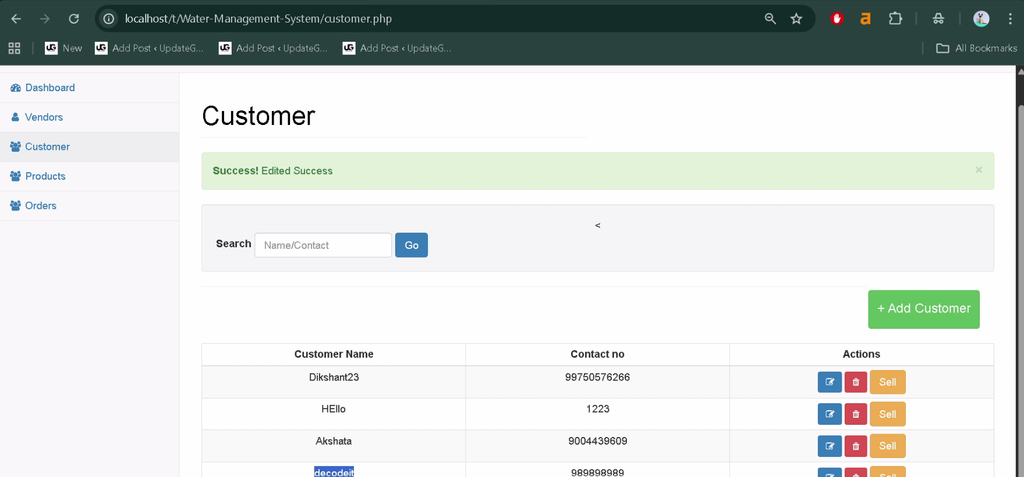
Task: Click the incognito-style icon in toolbar
Action: pyautogui.click(x=938, y=19)
